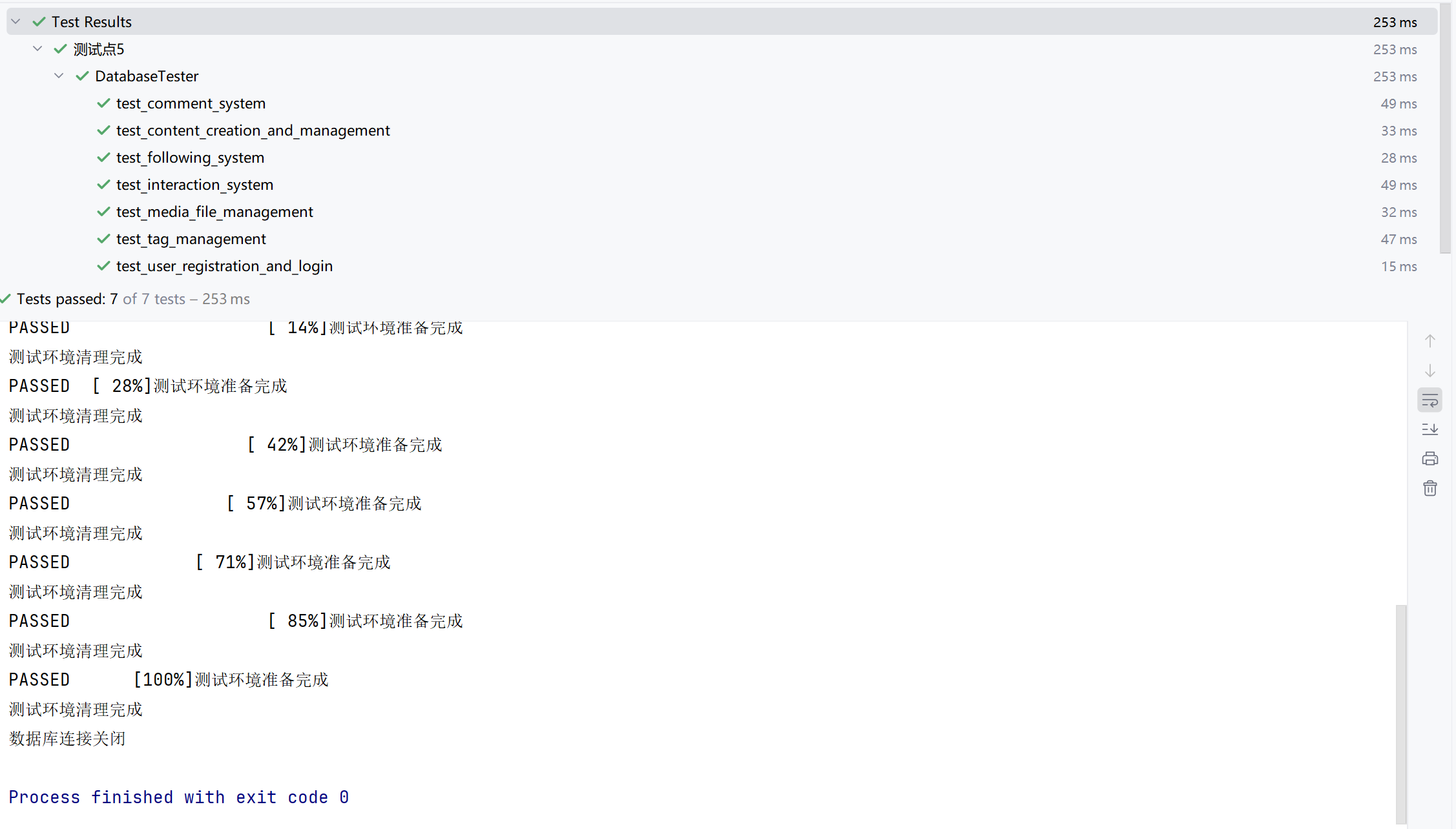This screenshot has width=1456, height=829.
Task: Toggle the soft-wrap console icon
Action: click(x=1430, y=400)
